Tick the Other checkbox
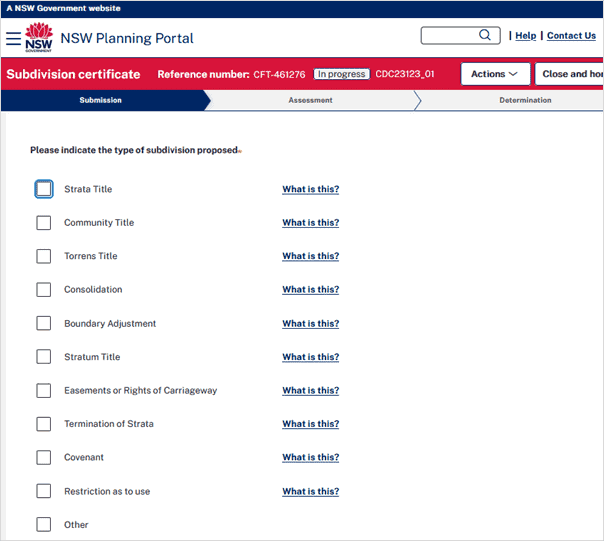The image size is (604, 541). point(43,525)
